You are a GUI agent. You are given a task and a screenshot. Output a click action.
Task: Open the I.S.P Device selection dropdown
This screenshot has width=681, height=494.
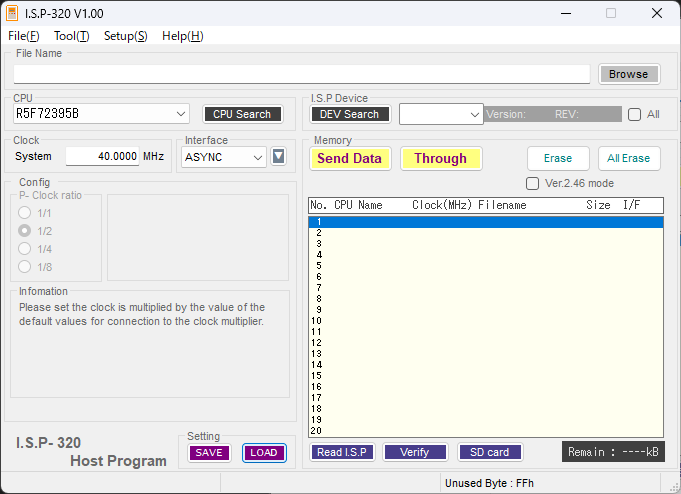tap(475, 115)
